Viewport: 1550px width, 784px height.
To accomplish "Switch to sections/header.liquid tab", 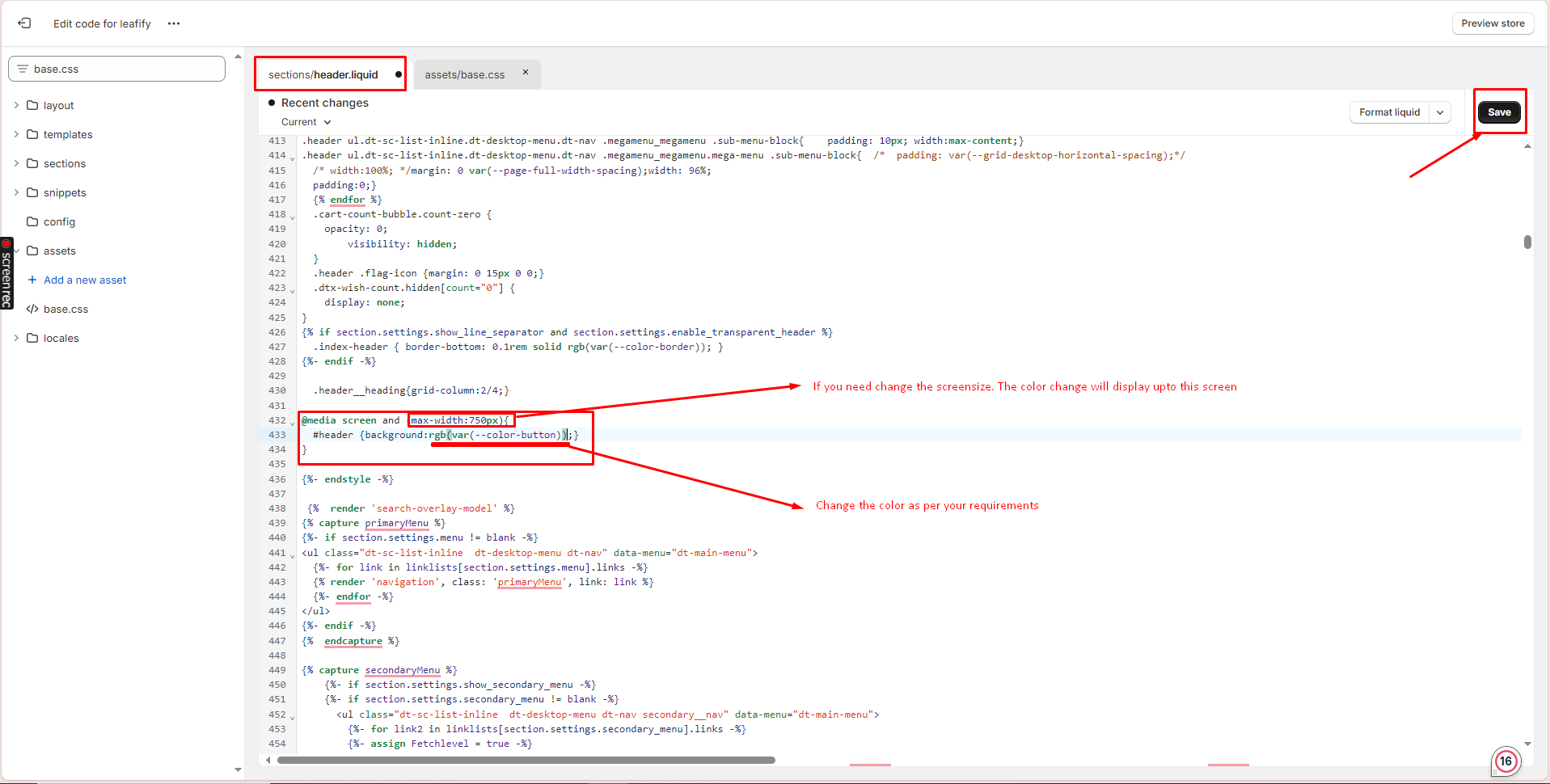I will tap(323, 74).
